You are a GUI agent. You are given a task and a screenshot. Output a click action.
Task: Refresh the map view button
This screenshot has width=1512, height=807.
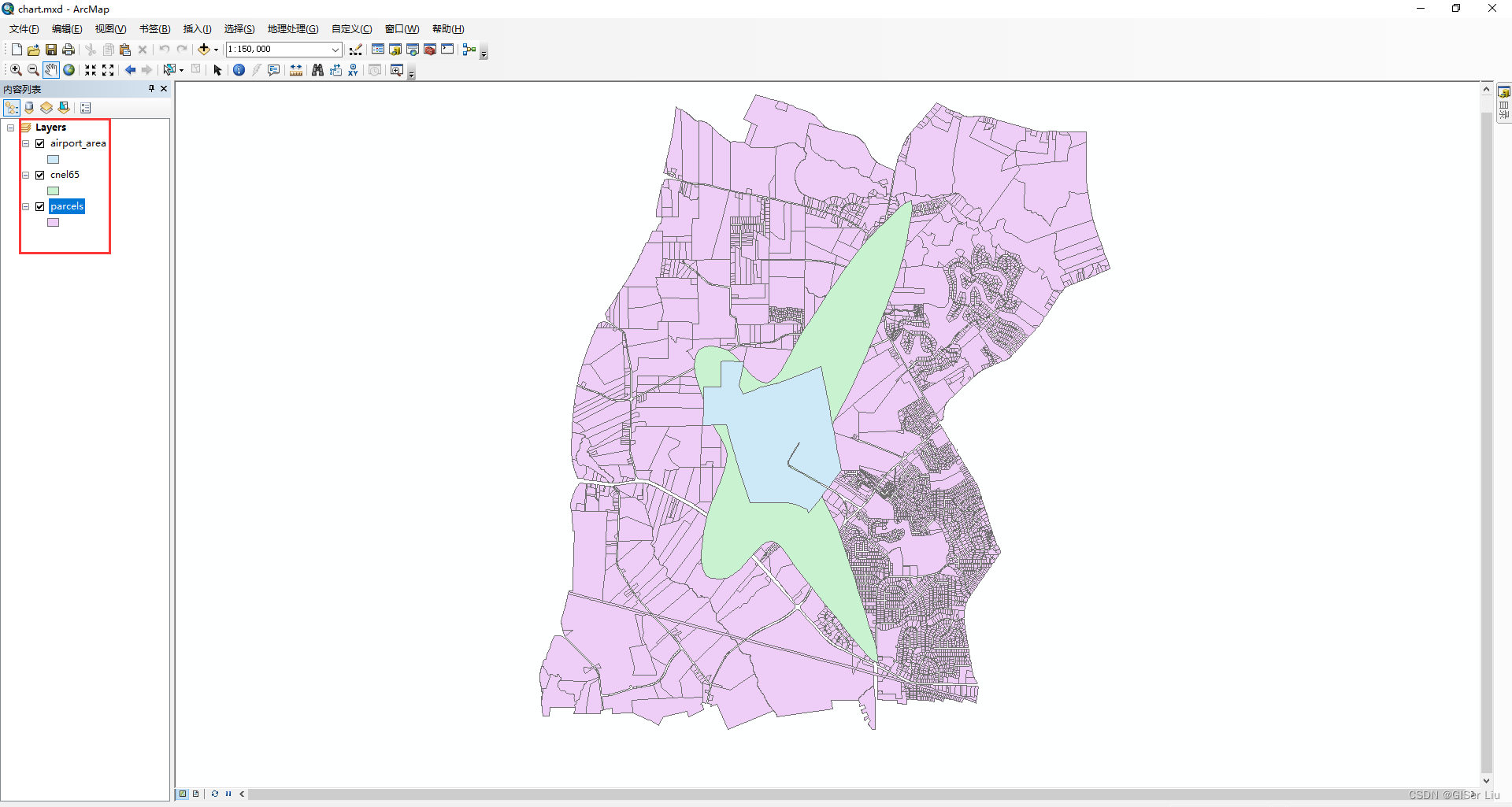pos(214,794)
